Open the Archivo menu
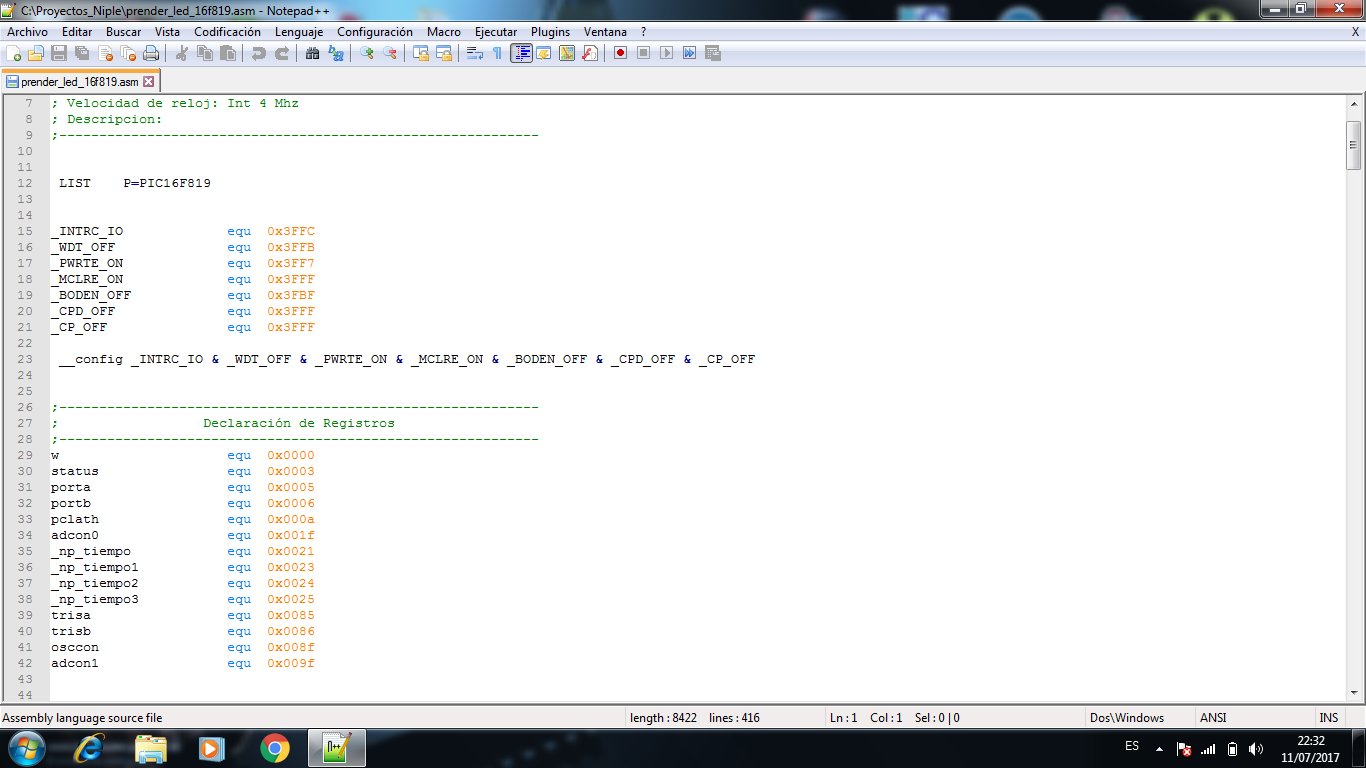The height and width of the screenshot is (768, 1366). coord(27,32)
